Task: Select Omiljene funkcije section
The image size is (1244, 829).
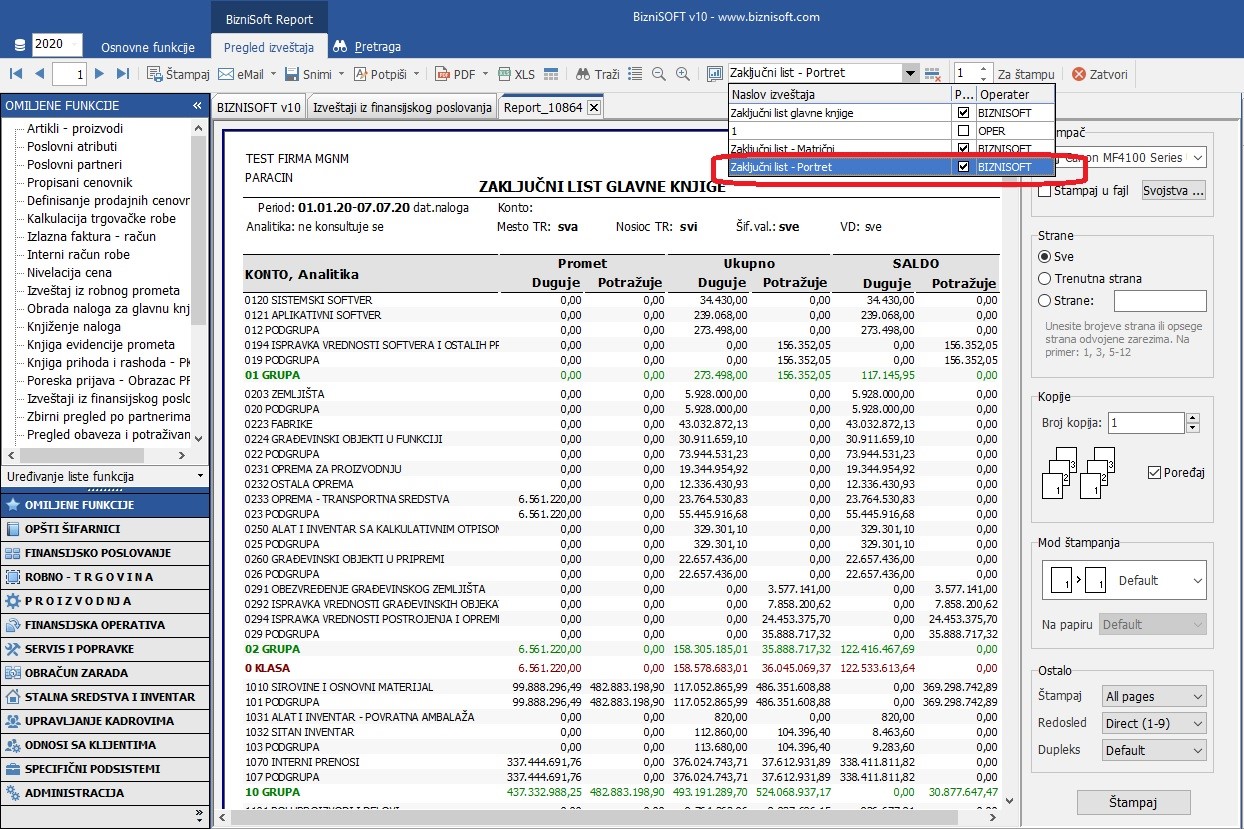Action: (105, 505)
